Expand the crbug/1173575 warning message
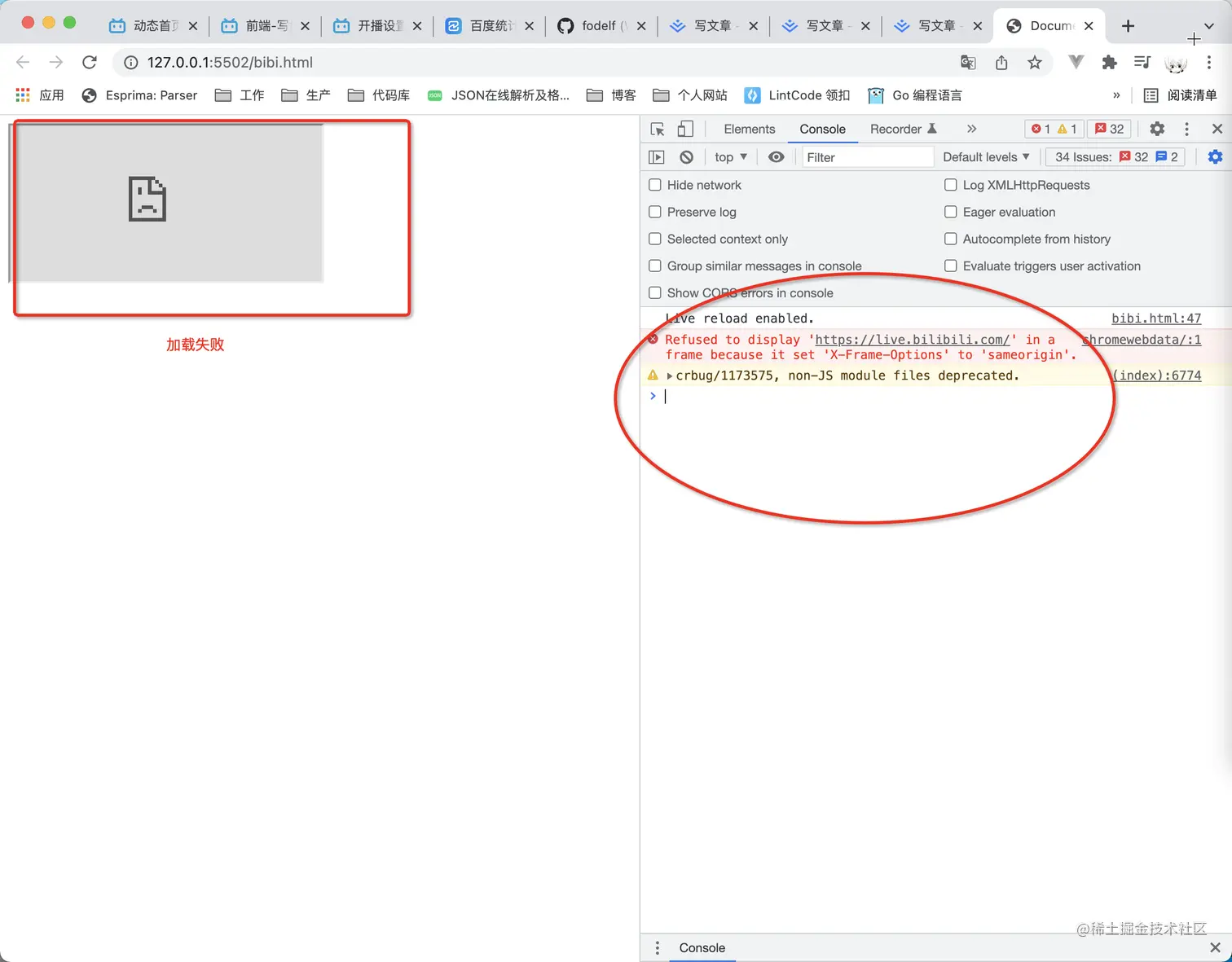 670,376
